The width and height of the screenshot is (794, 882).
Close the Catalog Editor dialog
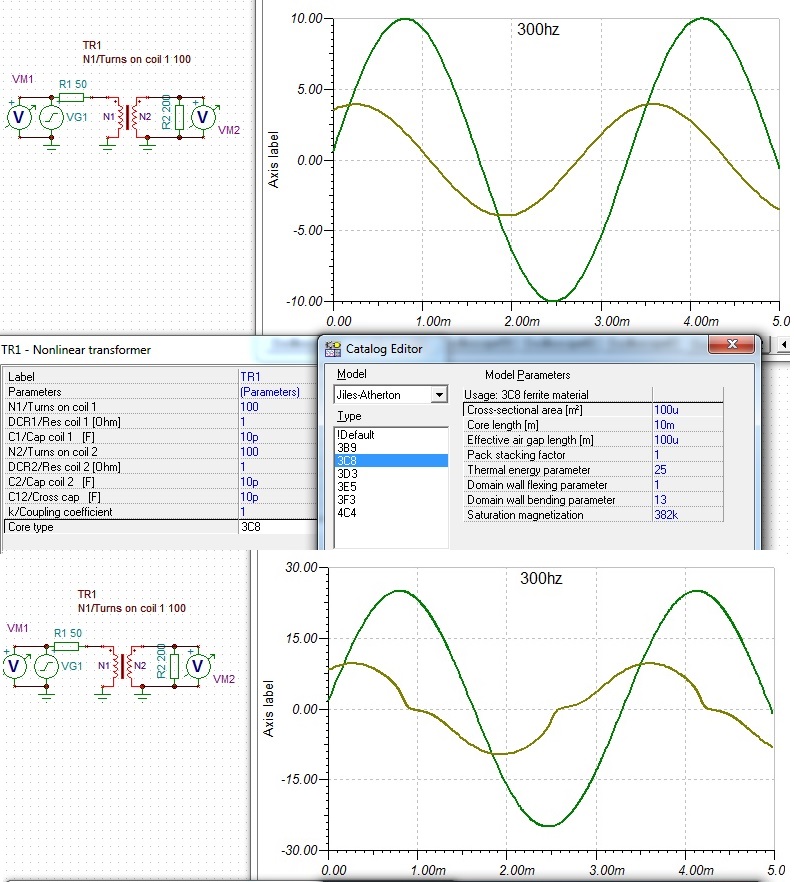pyautogui.click(x=730, y=344)
